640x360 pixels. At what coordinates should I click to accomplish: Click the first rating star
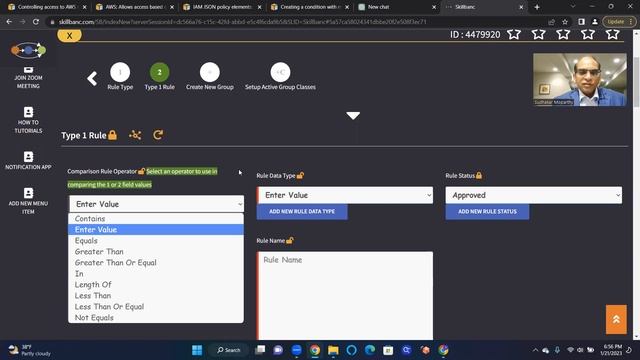[514, 34]
